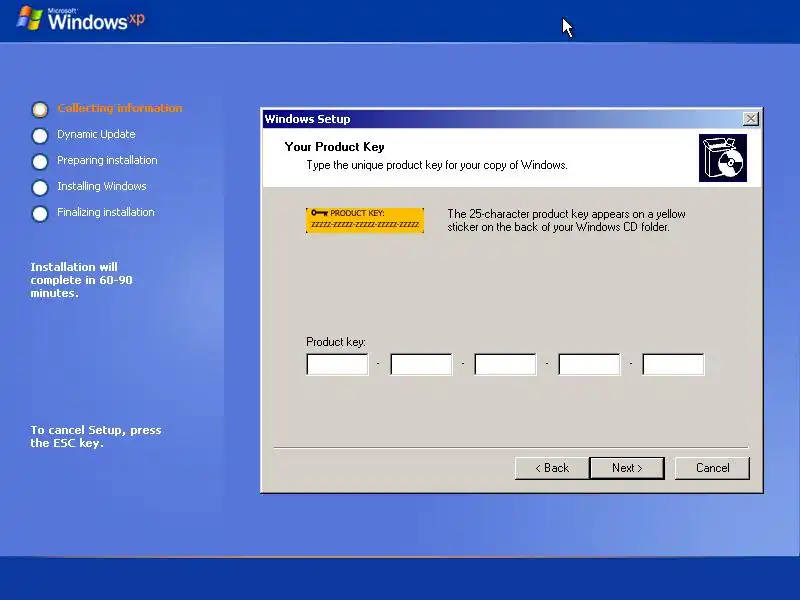Click the Installing Windows step indicator
Screen dimensions: 800x600
pyautogui.click(x=40, y=187)
